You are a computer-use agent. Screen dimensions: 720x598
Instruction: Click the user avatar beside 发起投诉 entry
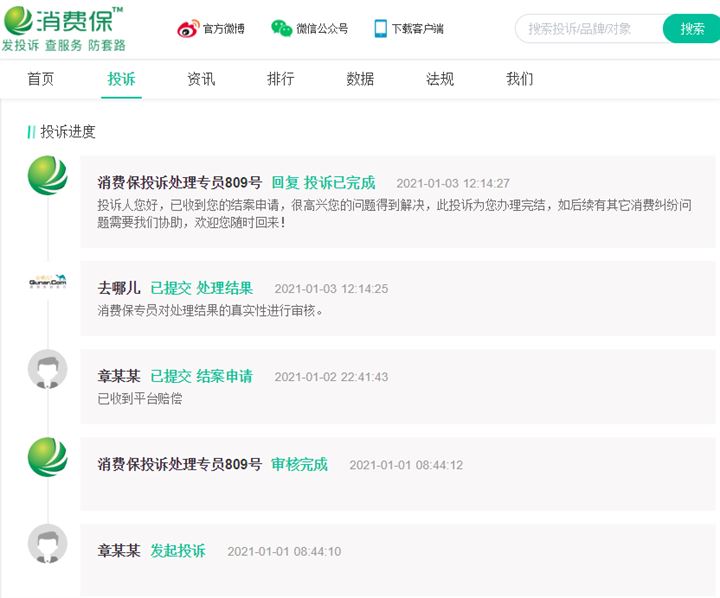[x=47, y=543]
